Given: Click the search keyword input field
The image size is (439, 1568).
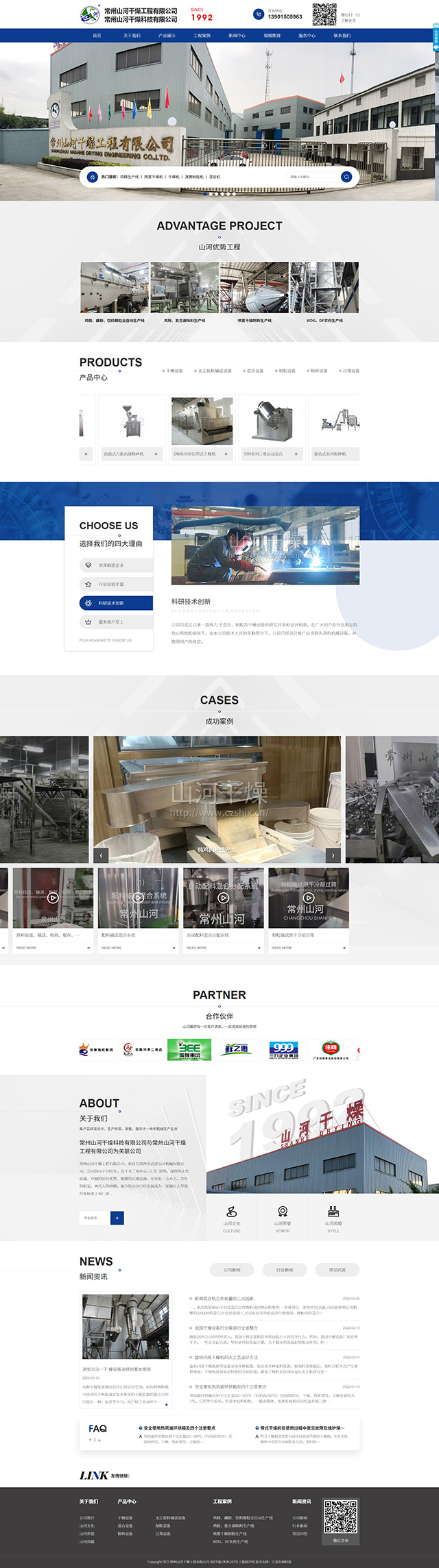Looking at the screenshot, I should click(x=312, y=177).
